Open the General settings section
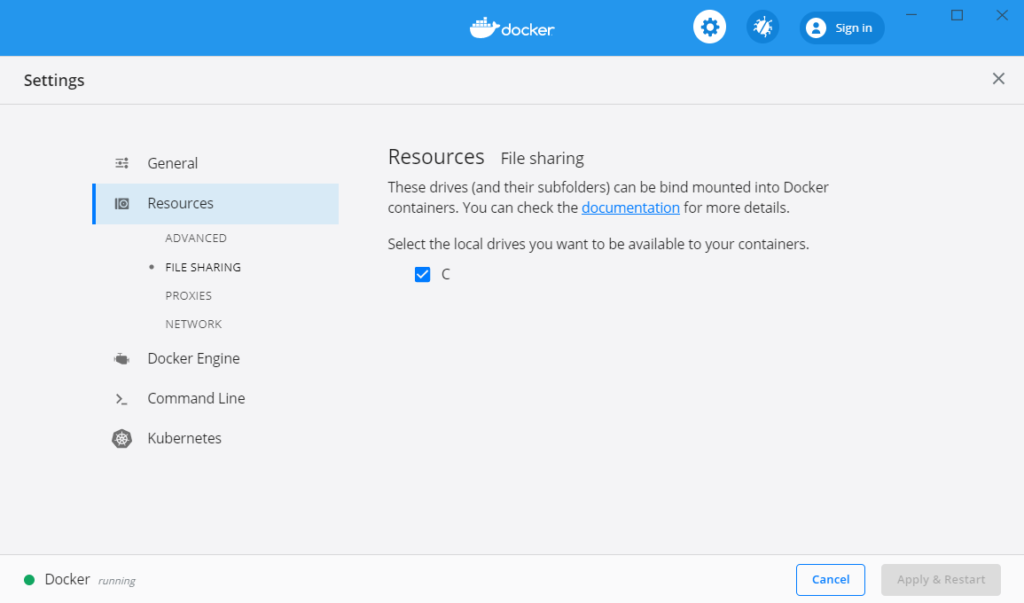 pos(172,163)
